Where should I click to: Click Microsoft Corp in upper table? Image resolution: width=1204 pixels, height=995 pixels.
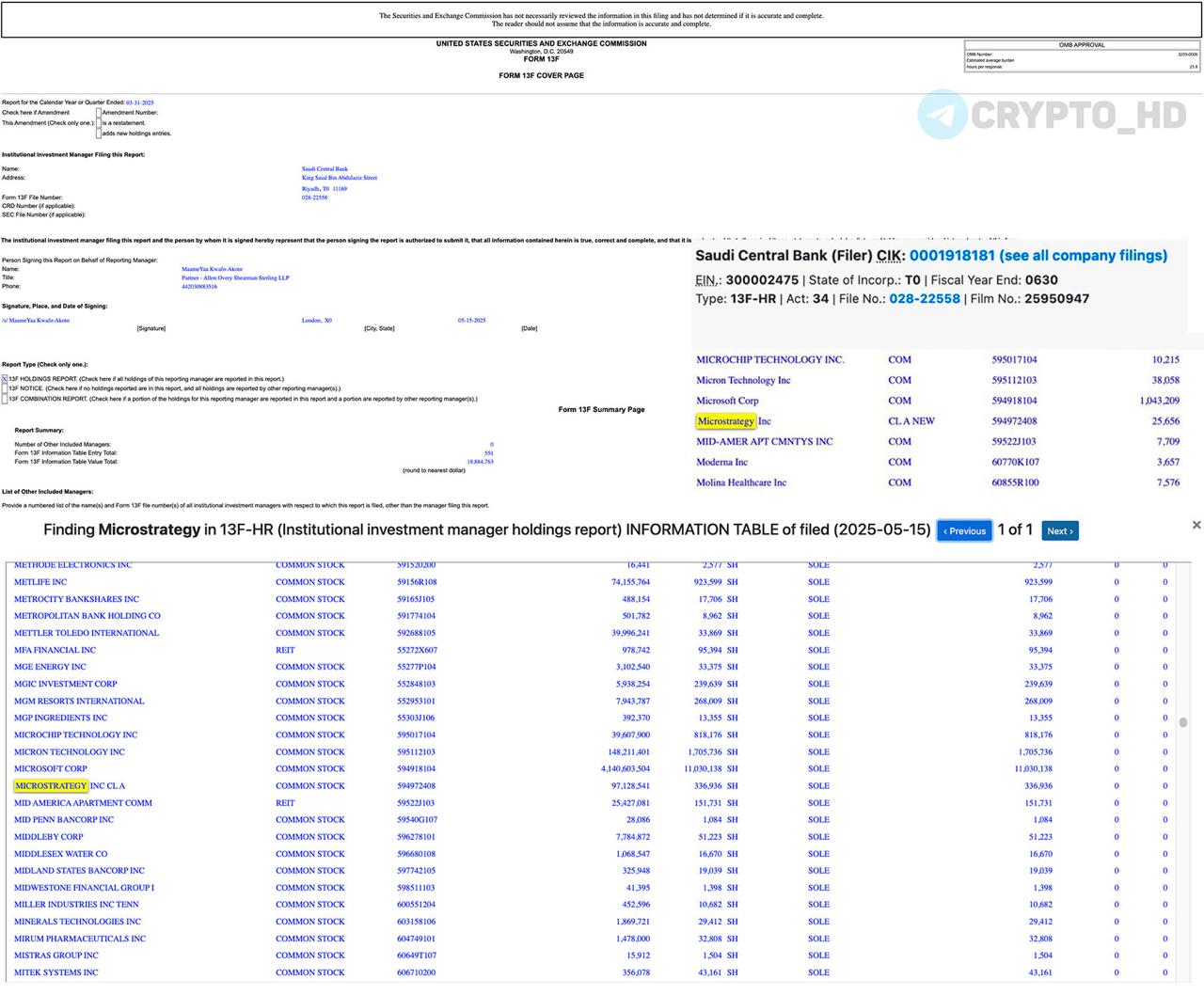pos(727,401)
